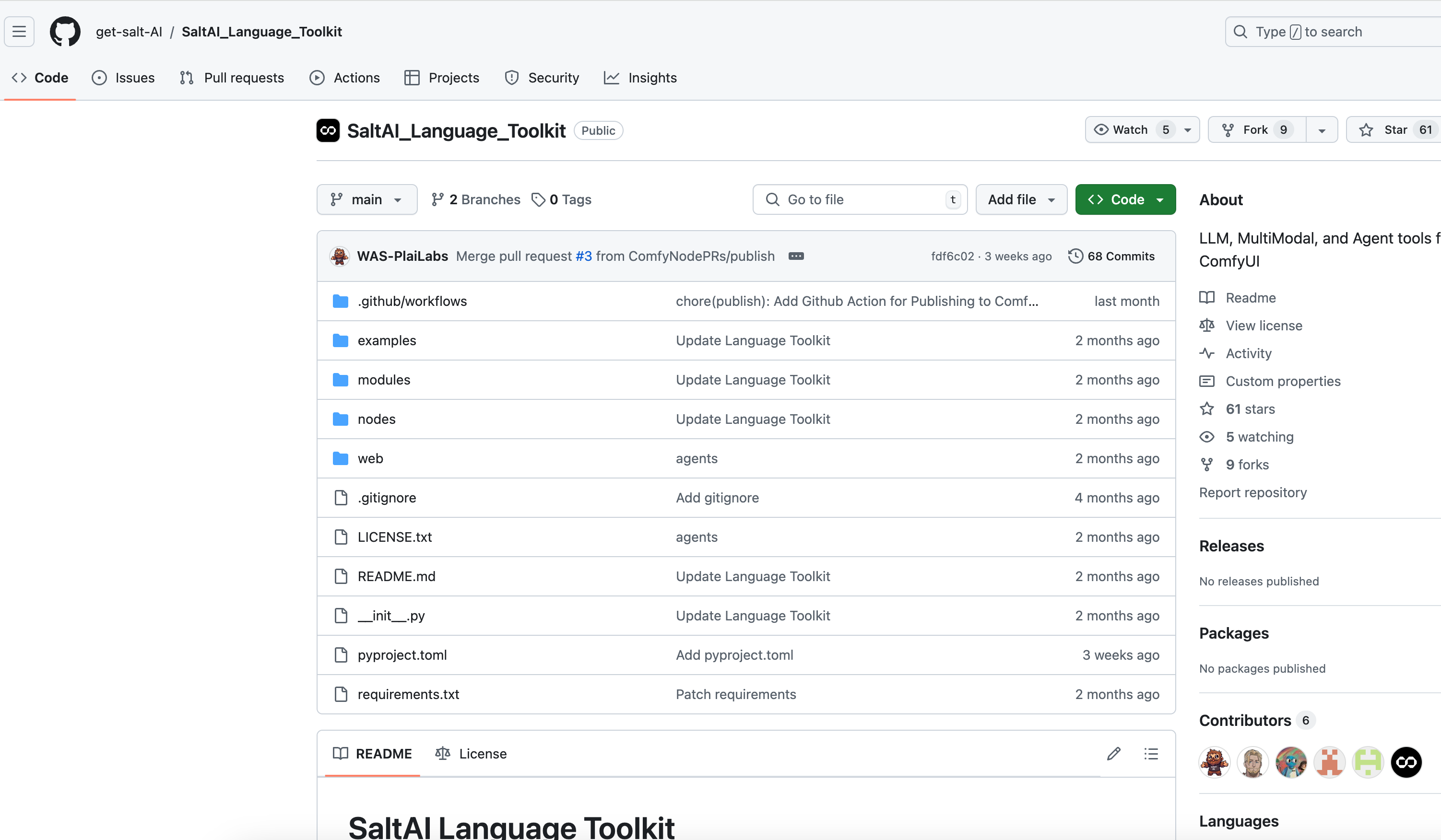Open the main branch selector dropdown
1441x840 pixels.
(366, 199)
